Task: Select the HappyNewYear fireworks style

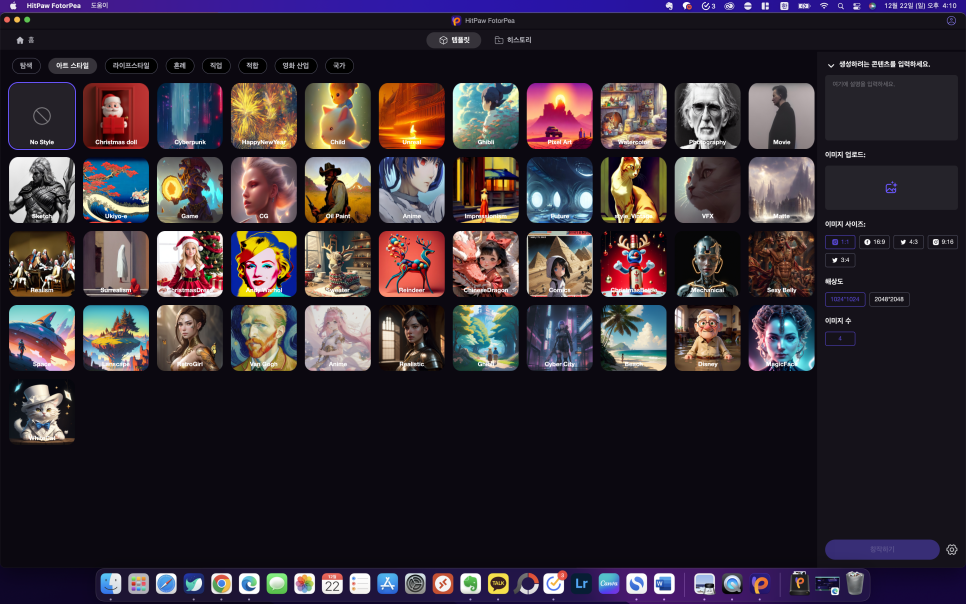Action: (x=264, y=116)
